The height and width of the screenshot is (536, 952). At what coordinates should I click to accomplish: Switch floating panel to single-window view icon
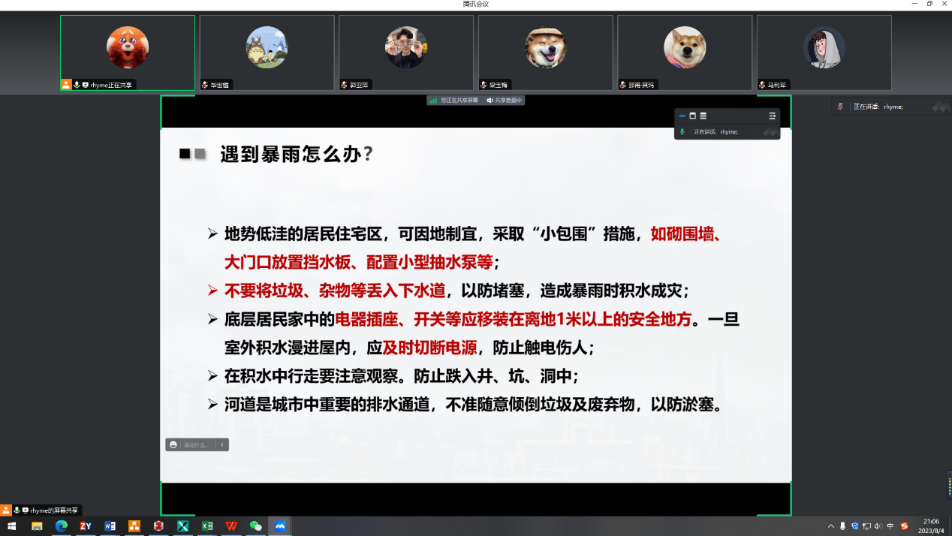click(x=692, y=116)
